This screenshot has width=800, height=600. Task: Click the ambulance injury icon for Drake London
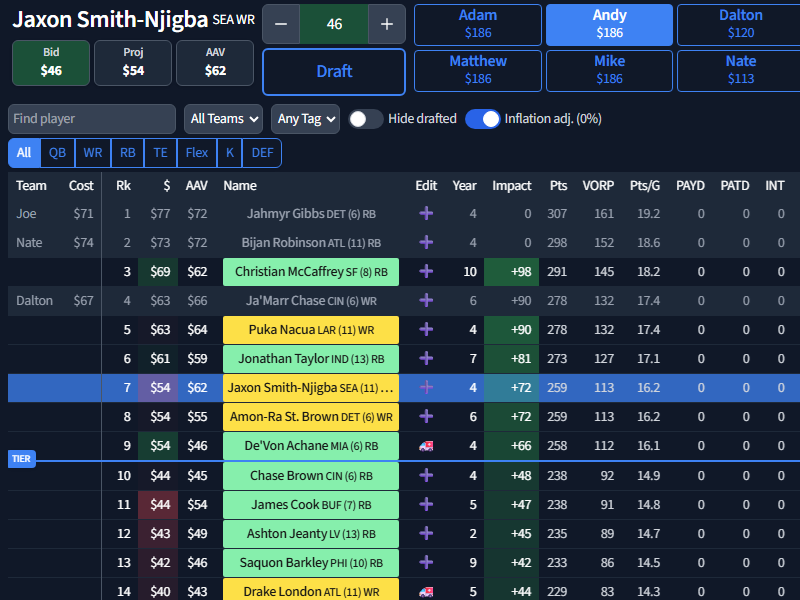tap(426, 592)
